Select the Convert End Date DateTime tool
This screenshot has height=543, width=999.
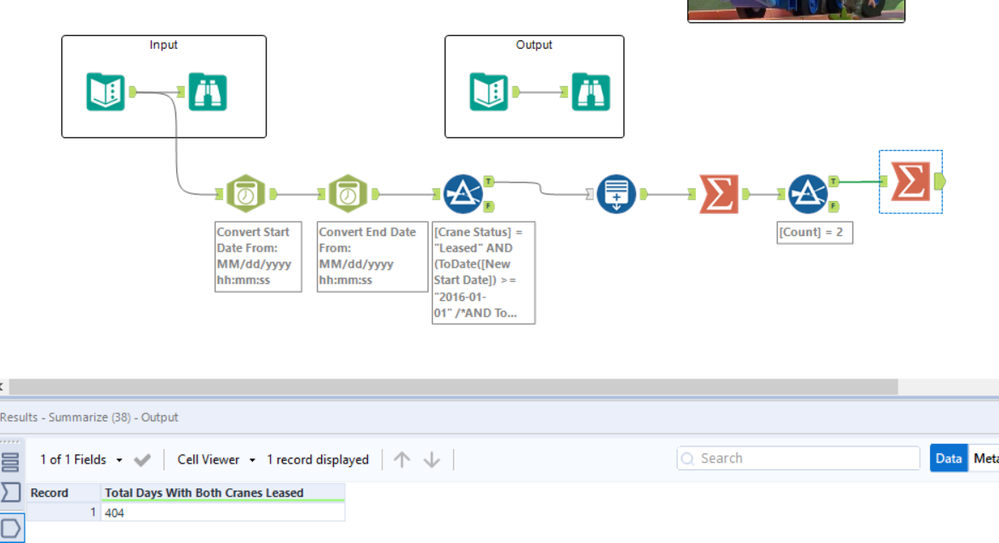tap(348, 194)
